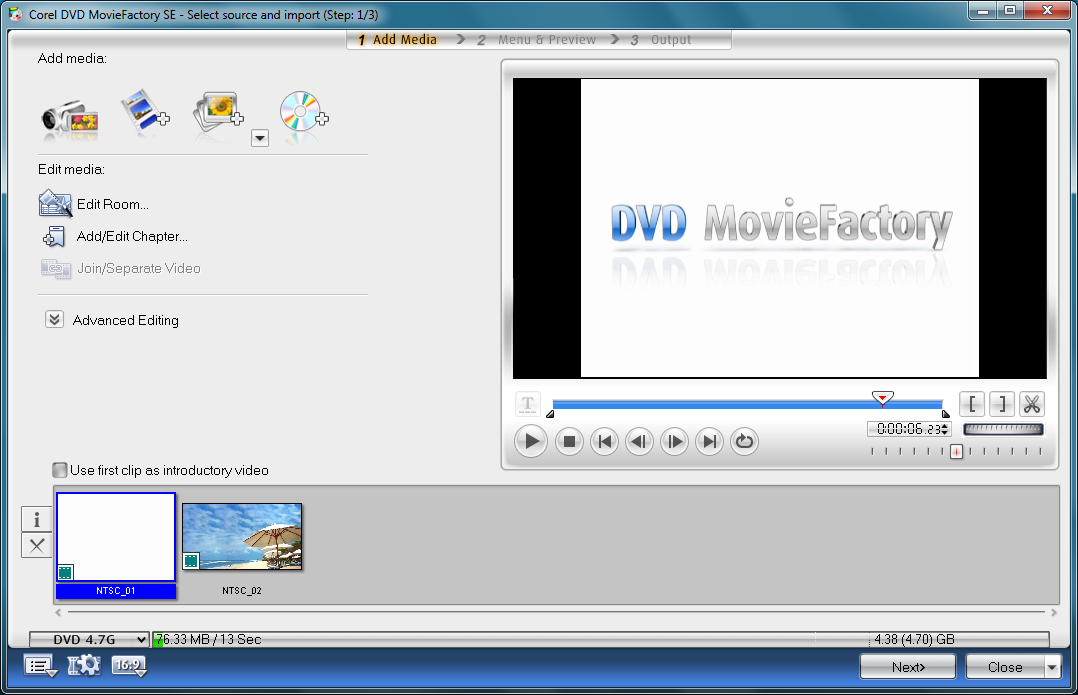Open Edit Room
Screen dimensions: 1078x695
click(113, 204)
